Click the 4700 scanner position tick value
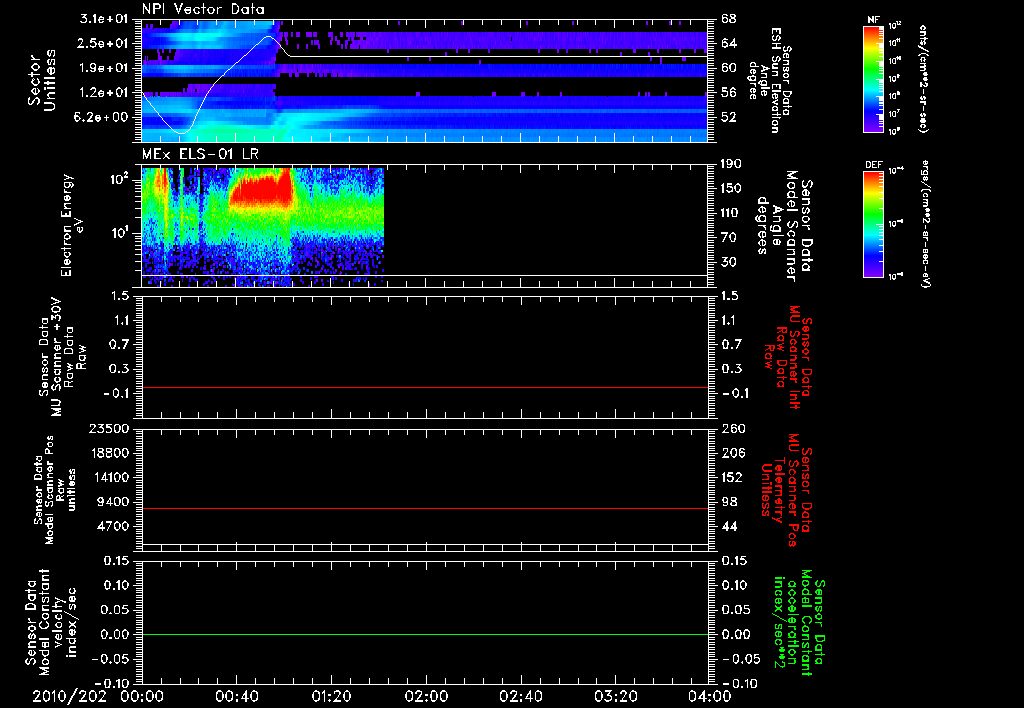 pos(112,526)
